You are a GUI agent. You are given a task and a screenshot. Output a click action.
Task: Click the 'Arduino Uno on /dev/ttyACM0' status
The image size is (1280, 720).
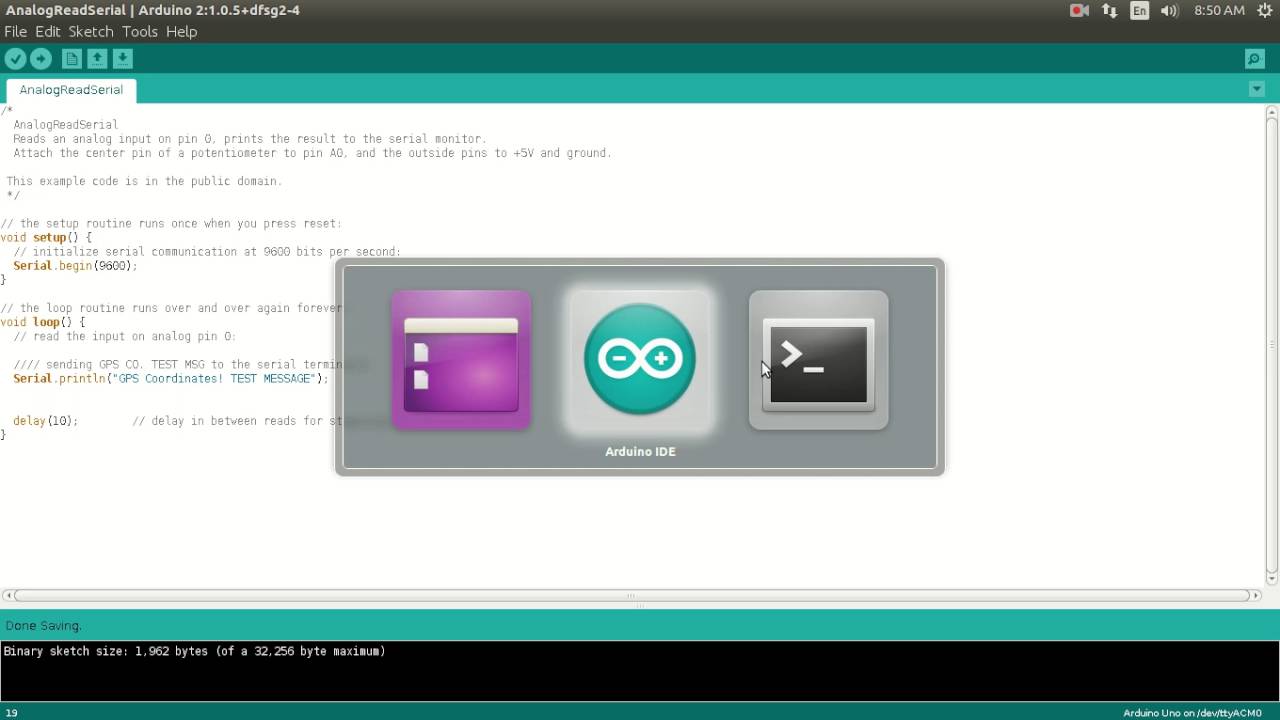click(1192, 713)
